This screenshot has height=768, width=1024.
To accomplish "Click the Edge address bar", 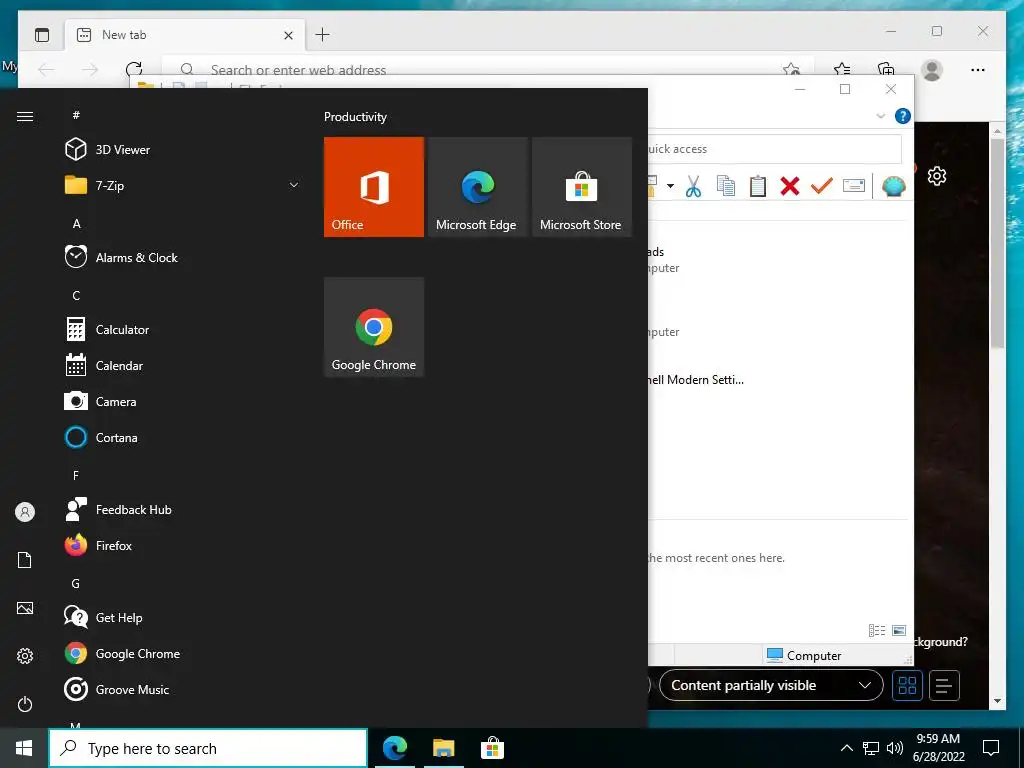I will pyautogui.click(x=487, y=70).
